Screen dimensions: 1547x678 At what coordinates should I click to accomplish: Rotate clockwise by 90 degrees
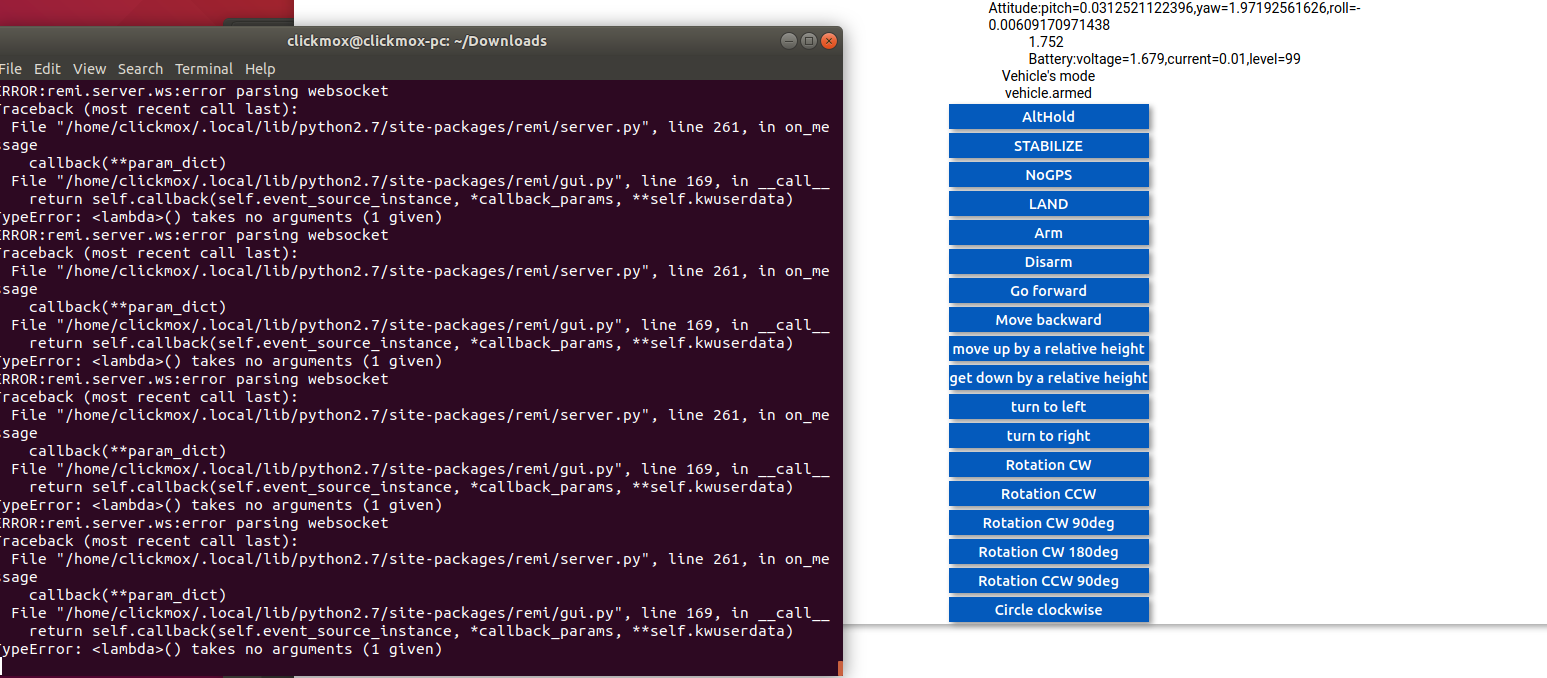point(1048,522)
